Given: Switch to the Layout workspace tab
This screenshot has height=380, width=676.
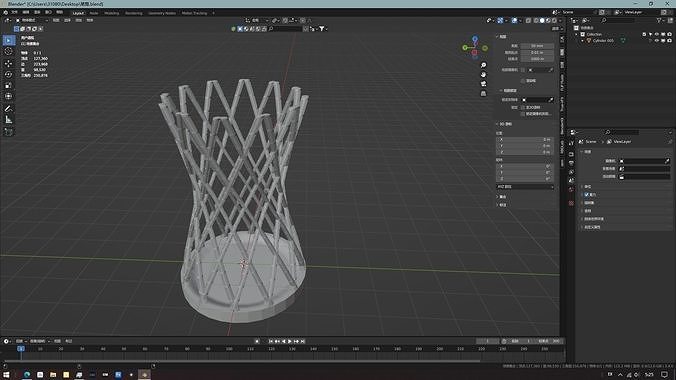Looking at the screenshot, I should tap(78, 13).
